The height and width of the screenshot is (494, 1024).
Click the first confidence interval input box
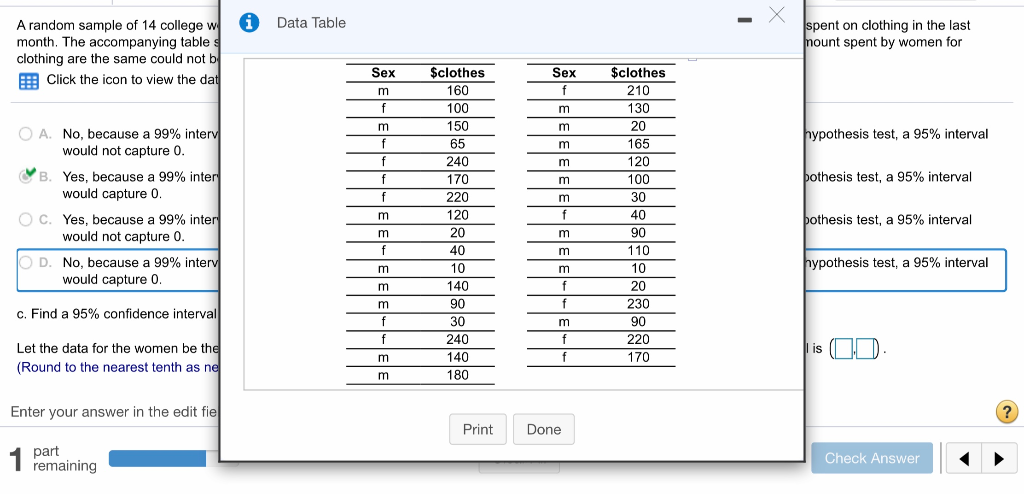click(x=844, y=349)
